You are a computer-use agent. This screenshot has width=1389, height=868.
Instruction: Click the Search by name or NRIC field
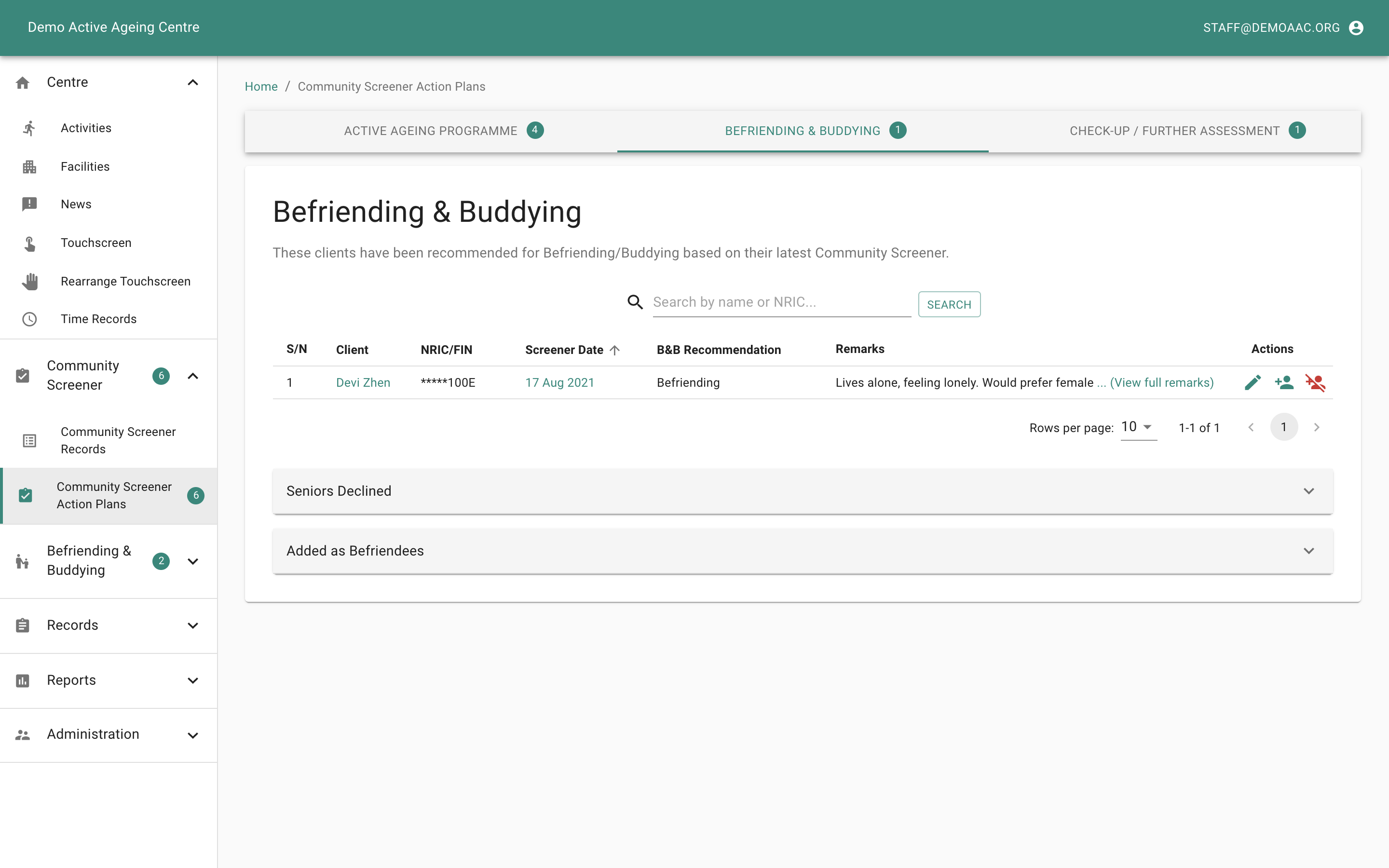coord(782,302)
